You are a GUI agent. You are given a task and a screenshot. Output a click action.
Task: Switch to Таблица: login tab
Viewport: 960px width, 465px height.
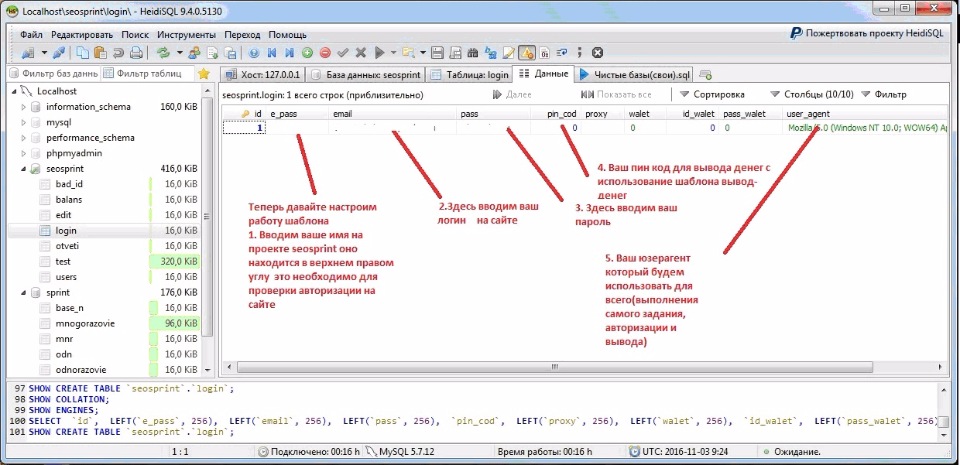(x=469, y=75)
